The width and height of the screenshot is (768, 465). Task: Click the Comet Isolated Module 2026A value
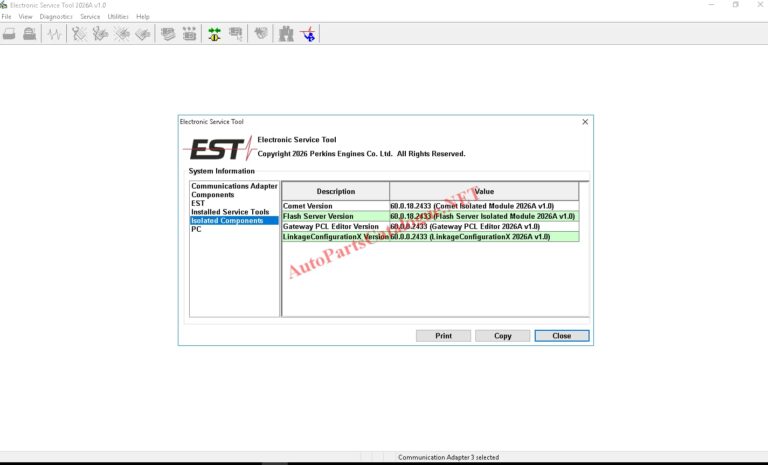click(472, 206)
